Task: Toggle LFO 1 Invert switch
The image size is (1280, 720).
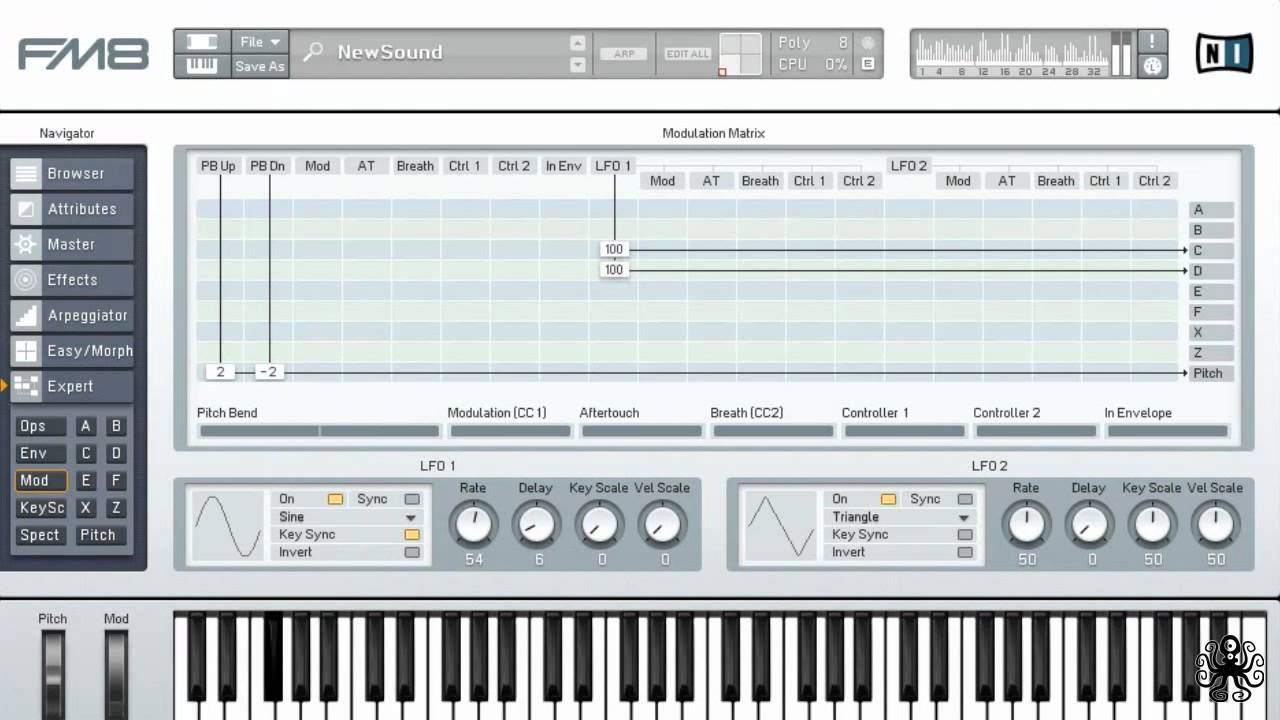Action: pos(412,552)
